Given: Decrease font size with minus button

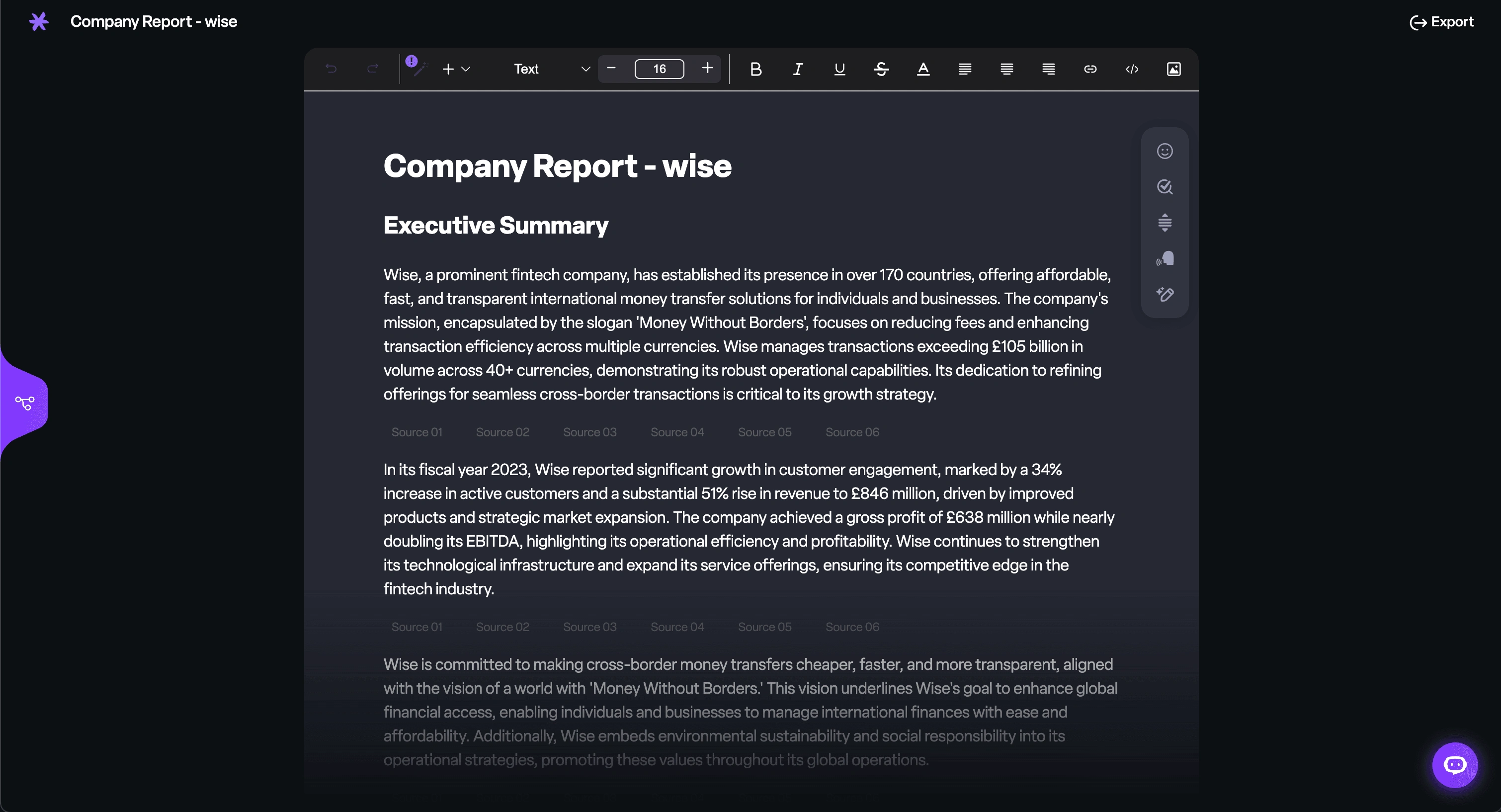Looking at the screenshot, I should coord(611,68).
